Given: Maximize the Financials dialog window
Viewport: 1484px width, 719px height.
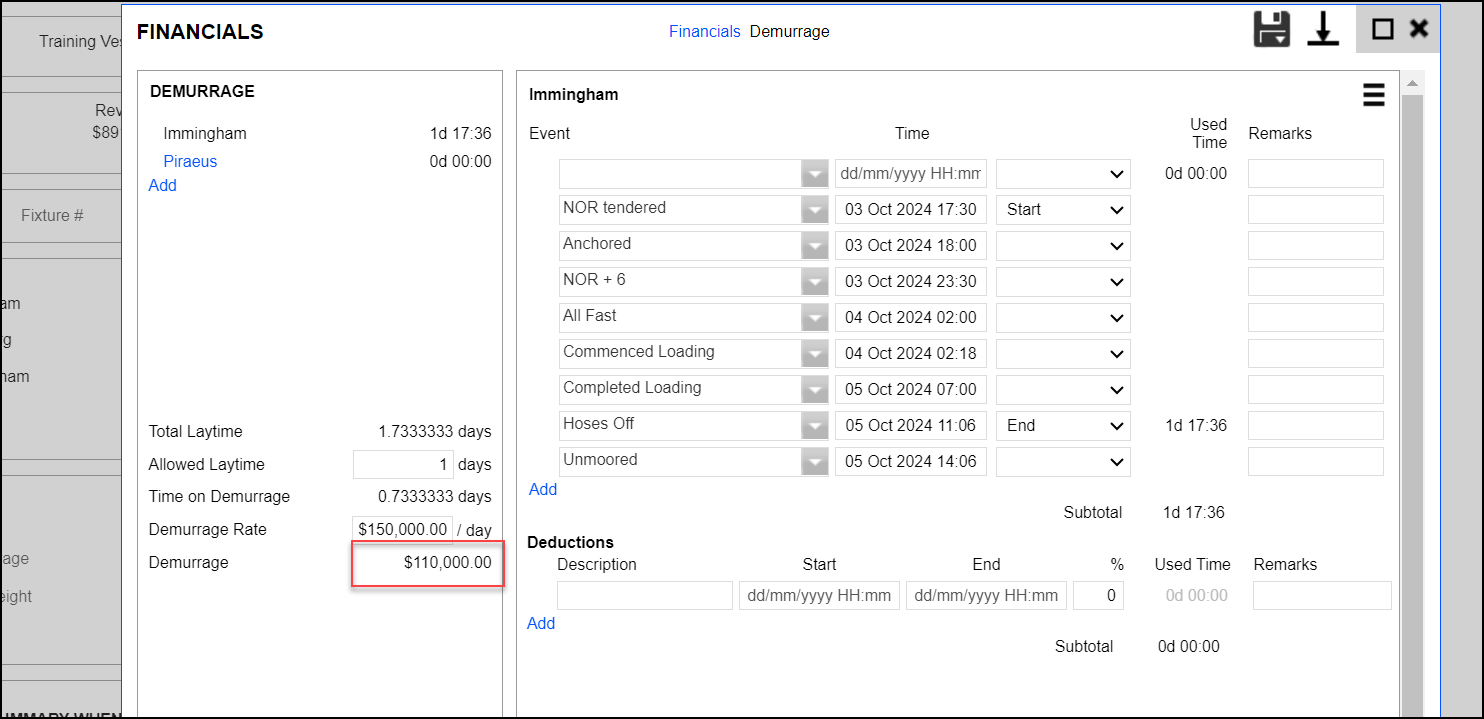Looking at the screenshot, I should coord(1382,29).
